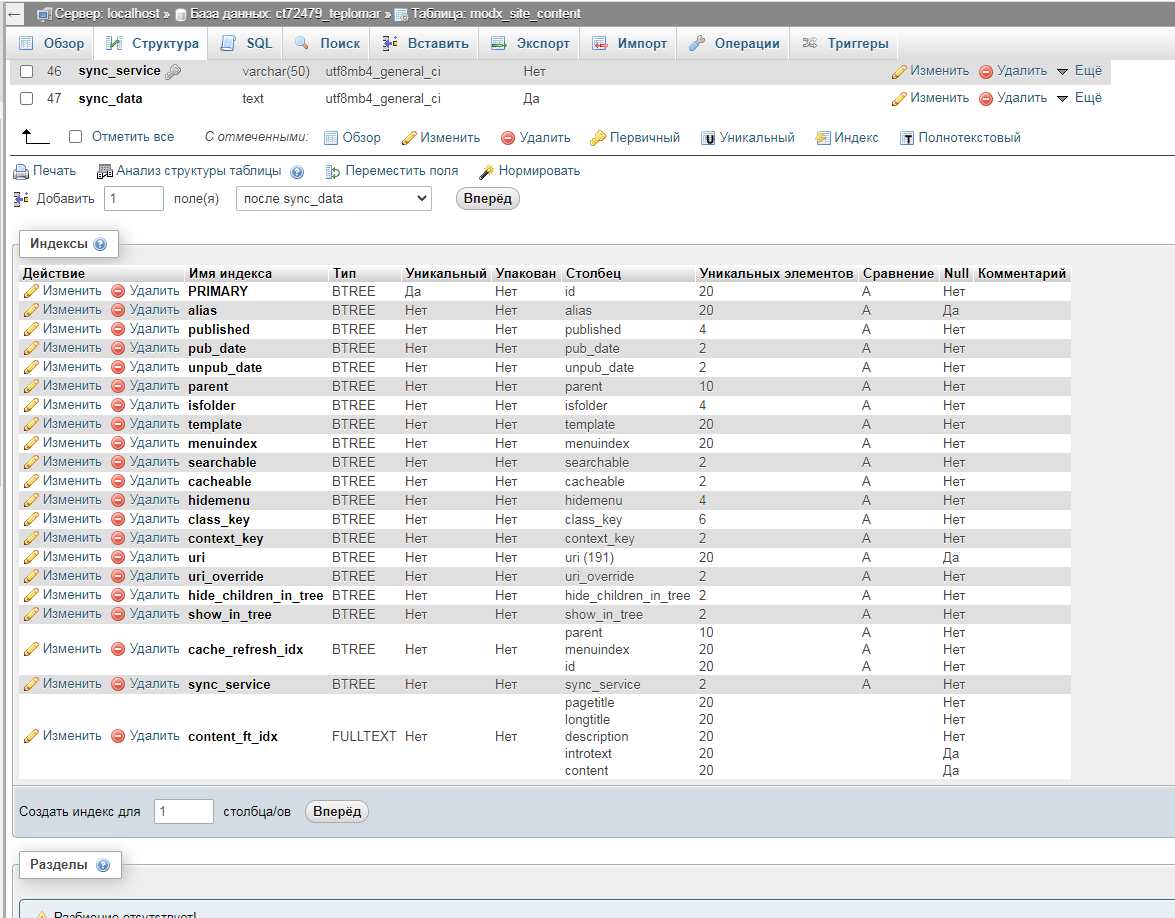Open the Триггеры tab
Image resolution: width=1175 pixels, height=918 pixels.
[845, 43]
